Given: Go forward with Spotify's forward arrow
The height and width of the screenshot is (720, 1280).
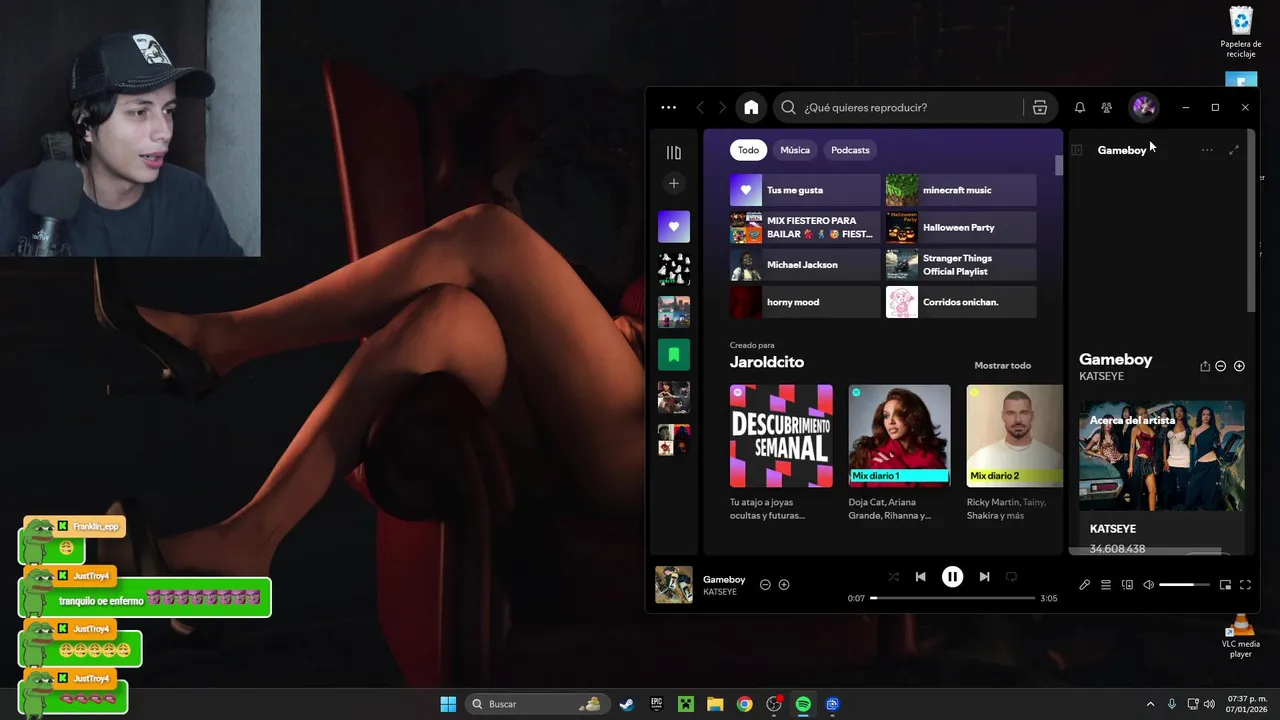Looking at the screenshot, I should coord(722,107).
